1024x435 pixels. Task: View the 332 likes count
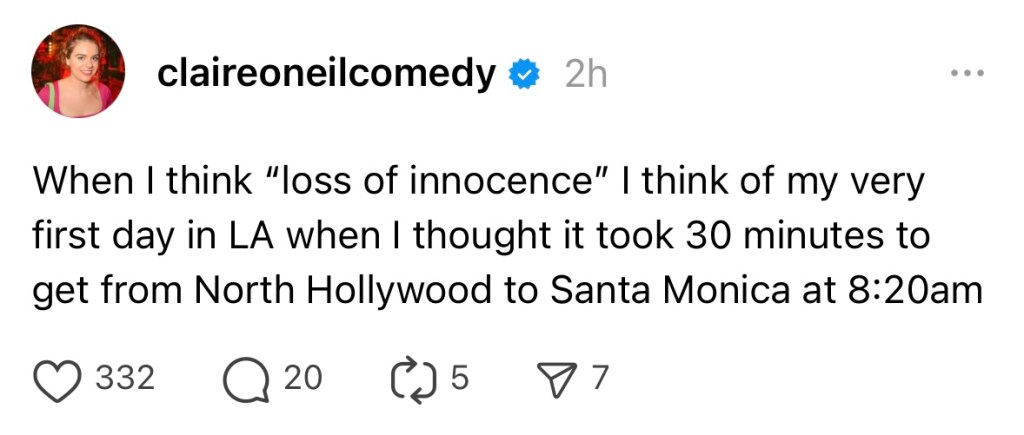coord(125,378)
